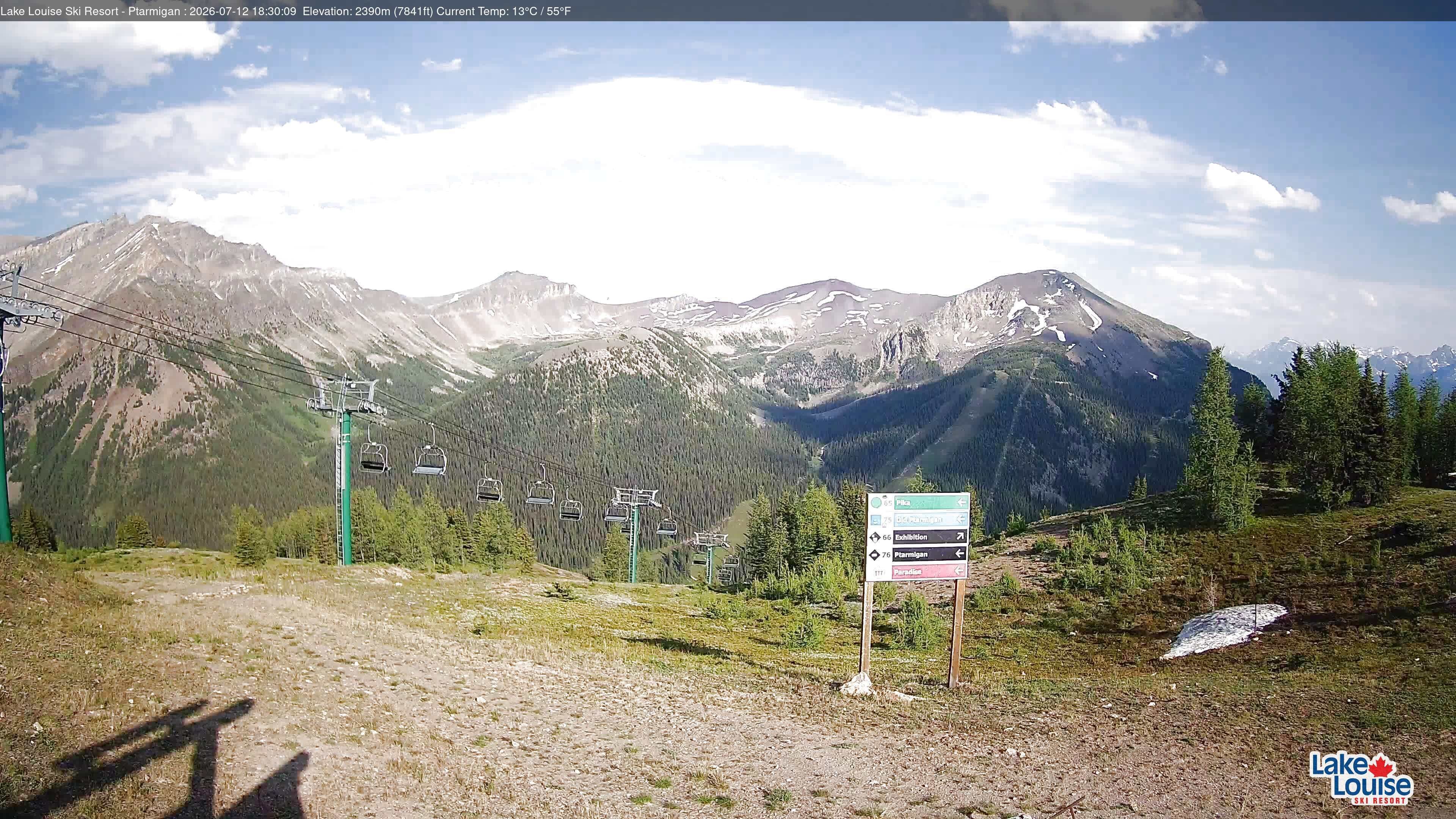
Task: Click the up-right arrow on the Exhibition sign
Action: pos(960,537)
